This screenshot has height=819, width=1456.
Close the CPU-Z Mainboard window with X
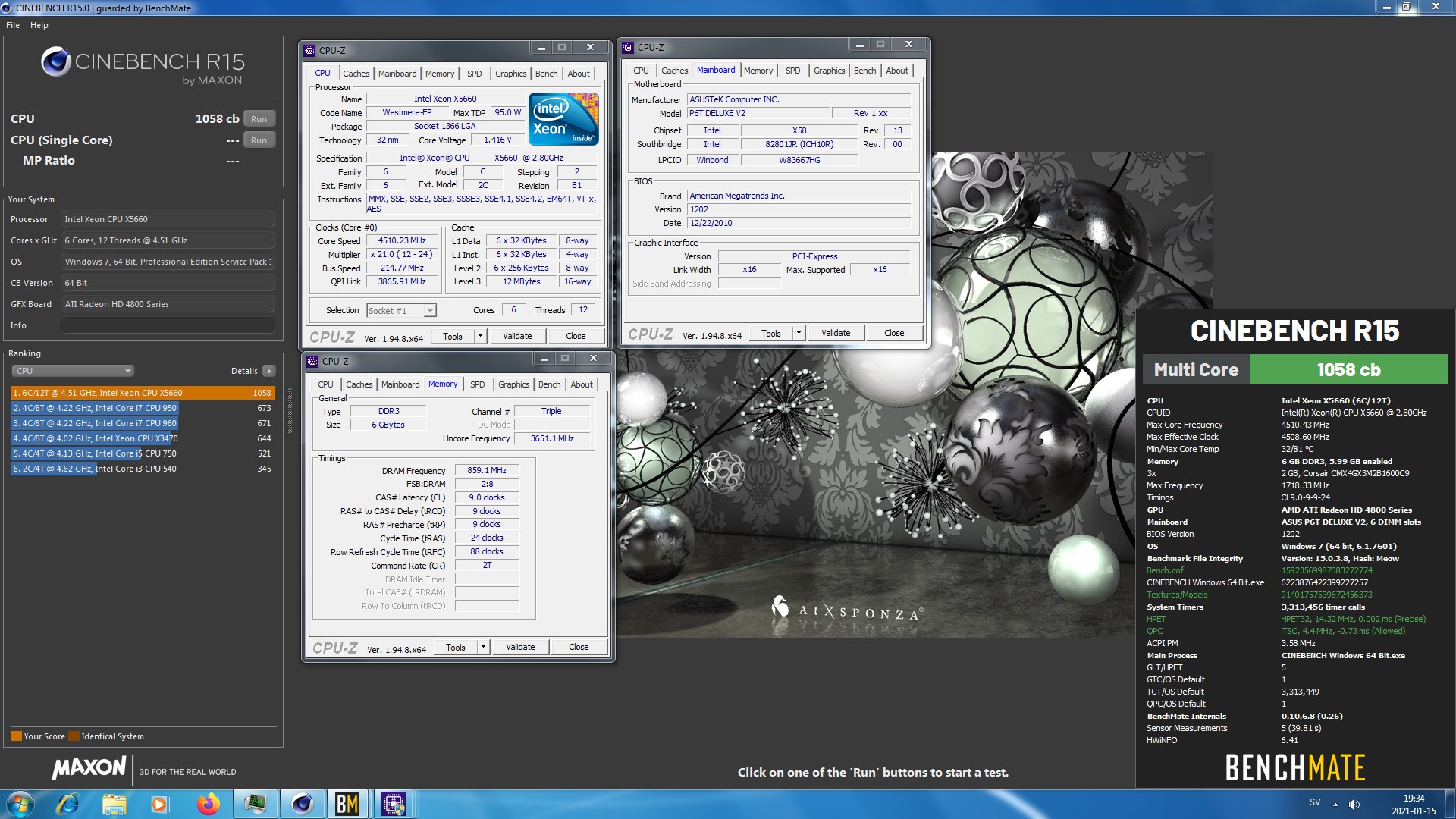[x=908, y=45]
